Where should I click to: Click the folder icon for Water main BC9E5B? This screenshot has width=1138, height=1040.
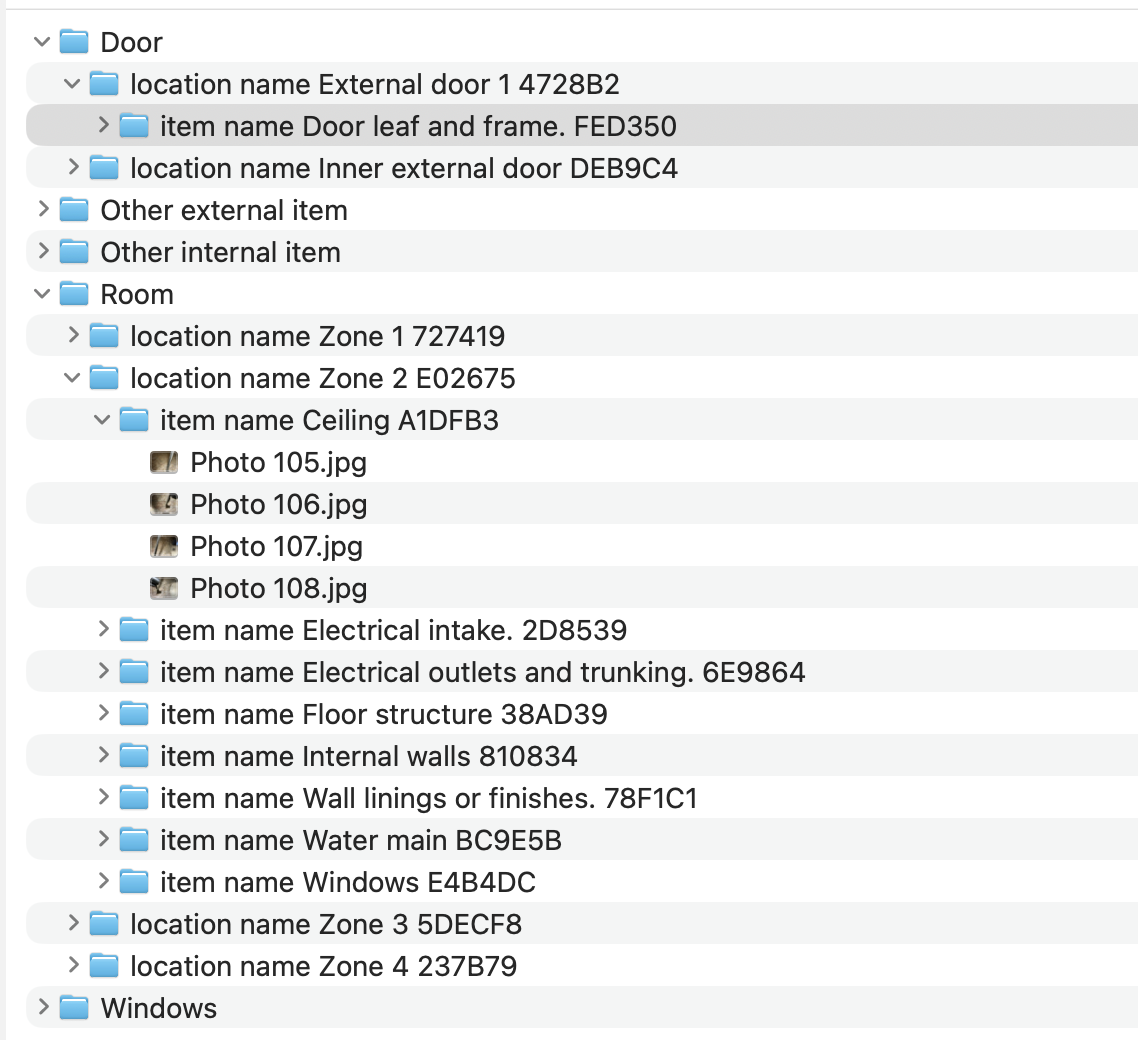point(134,840)
